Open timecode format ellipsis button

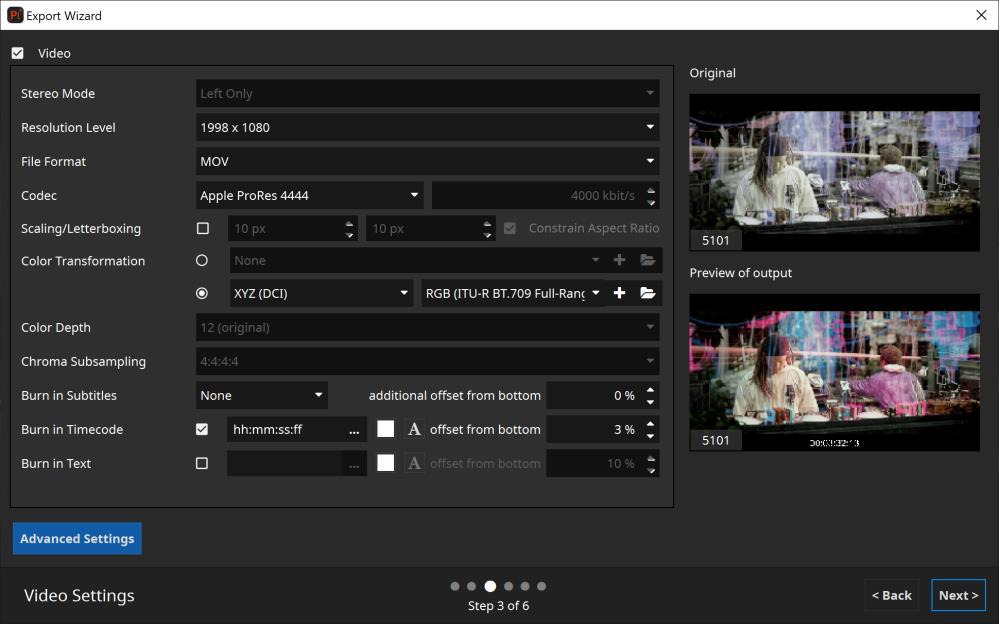[354, 429]
